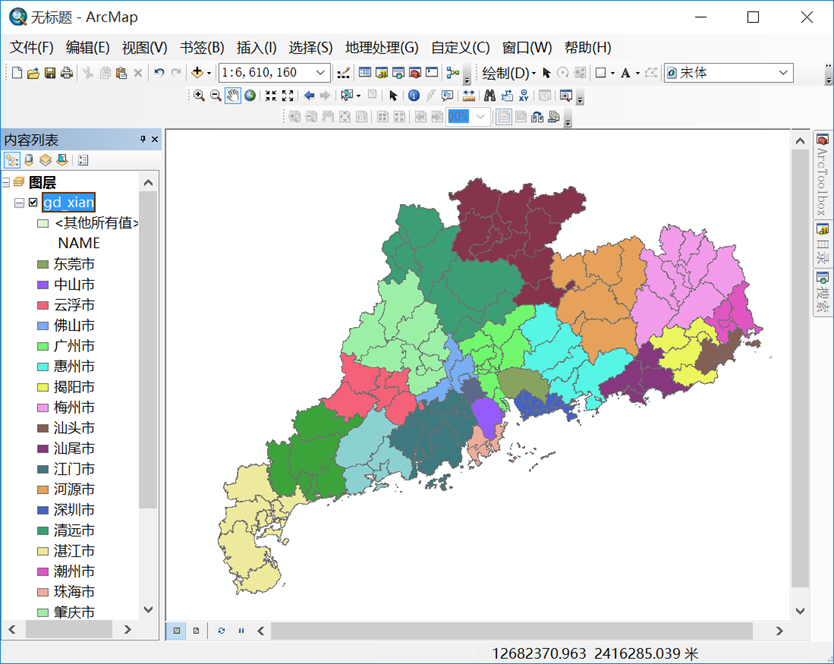Click the 广州市 green color swatch
Image resolution: width=834 pixels, height=664 pixels.
point(43,346)
